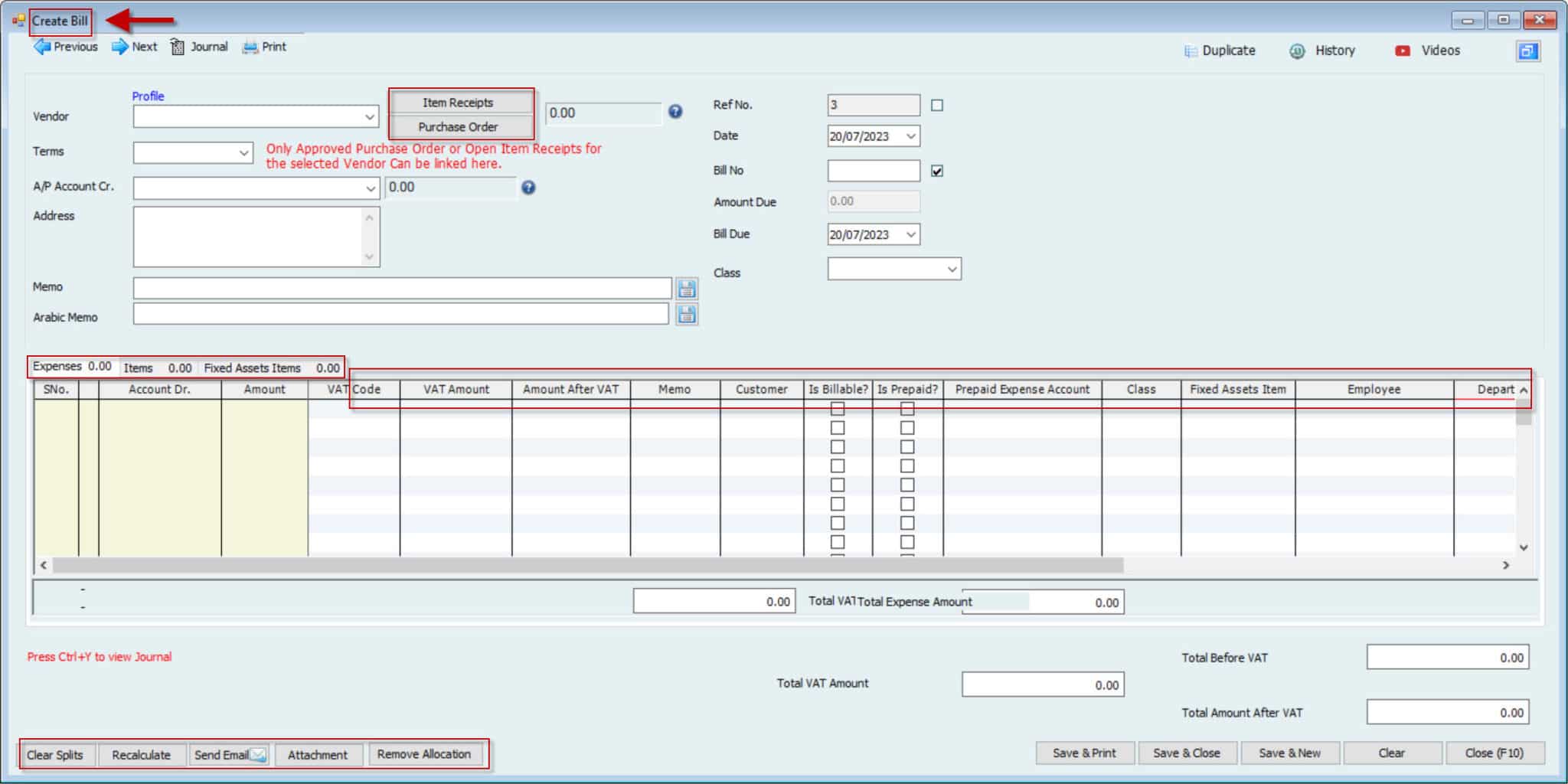Click Clear Splits button
This screenshot has width=1568, height=784.
click(x=55, y=755)
